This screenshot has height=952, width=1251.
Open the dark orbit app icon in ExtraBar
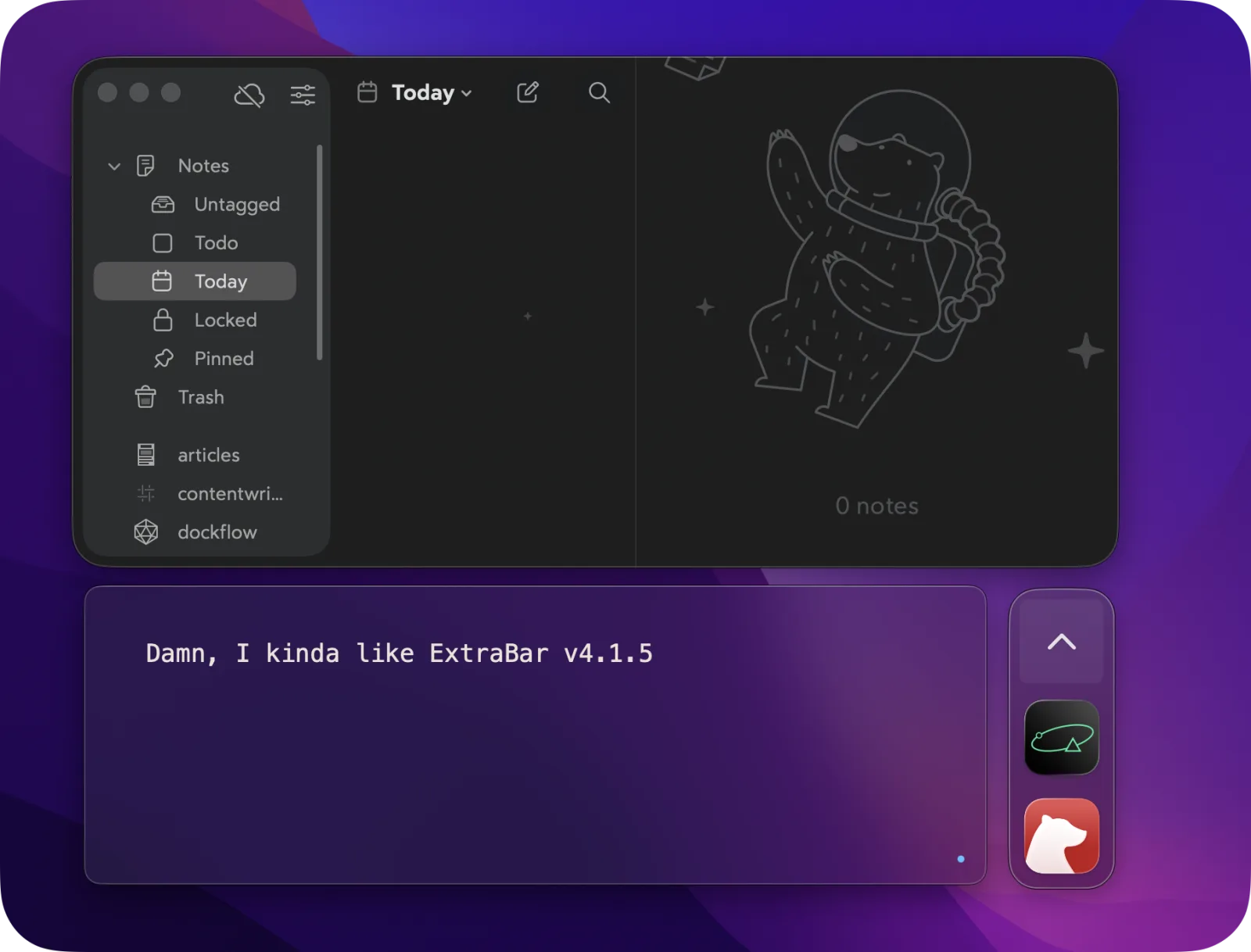coord(1062,737)
